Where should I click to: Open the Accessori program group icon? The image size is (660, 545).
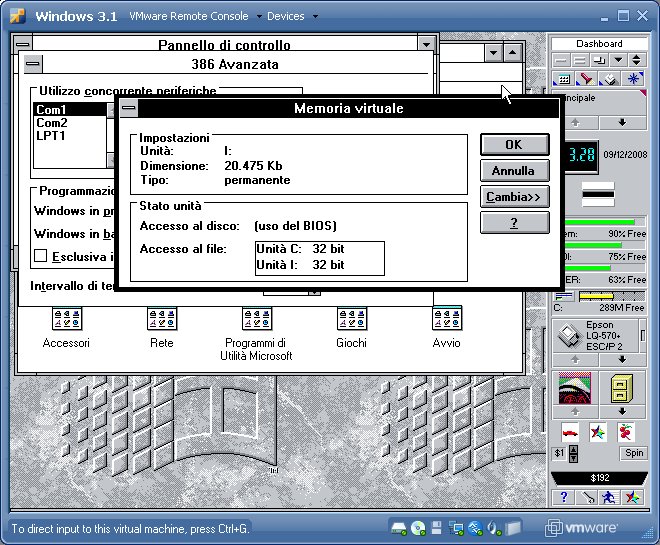[x=66, y=319]
